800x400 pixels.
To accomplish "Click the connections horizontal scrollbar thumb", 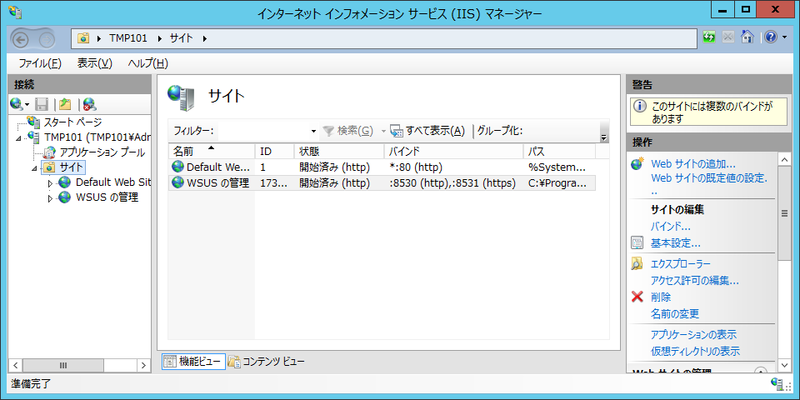I will pyautogui.click(x=63, y=365).
